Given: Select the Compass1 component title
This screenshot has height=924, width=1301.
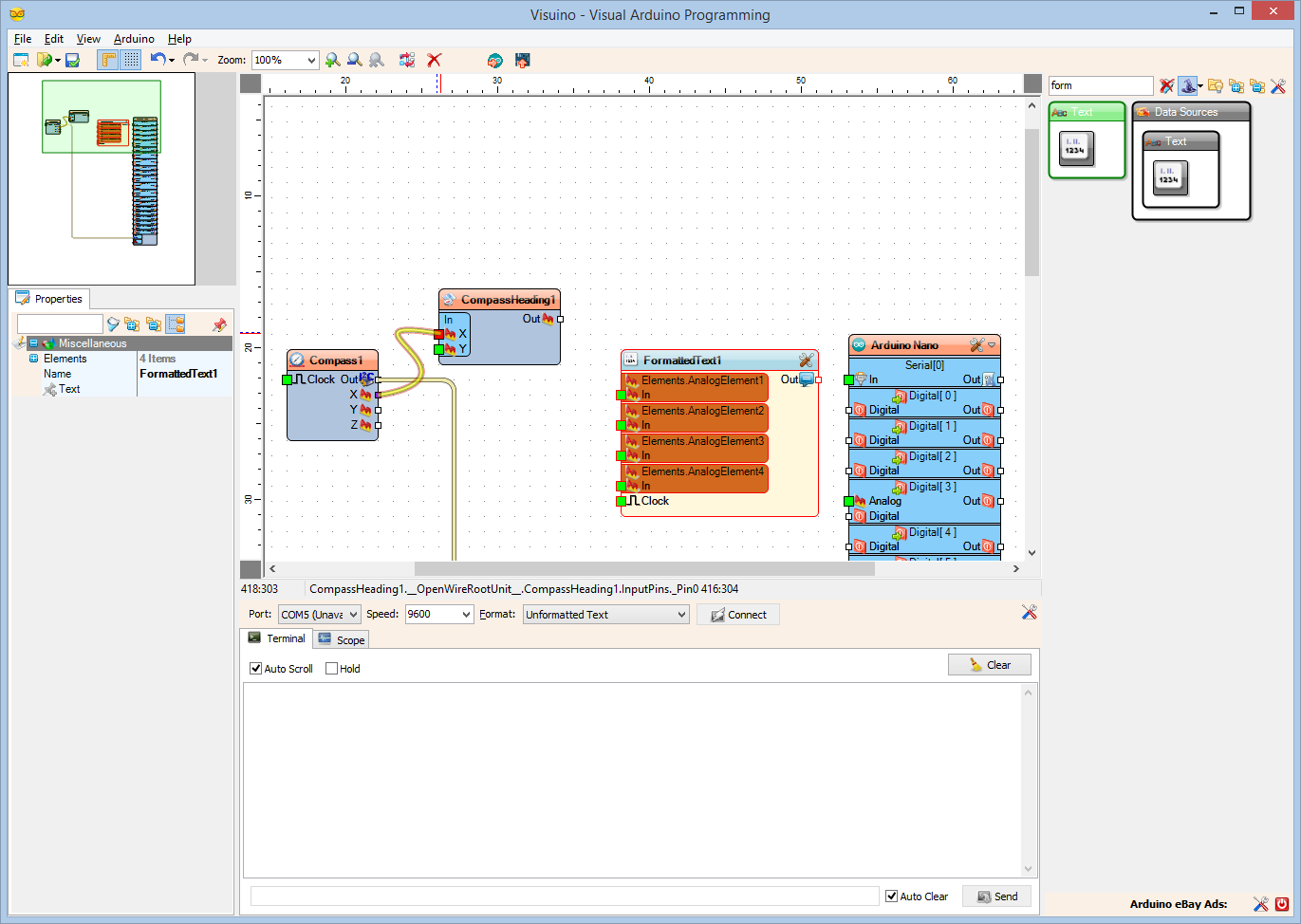Looking at the screenshot, I should (335, 360).
